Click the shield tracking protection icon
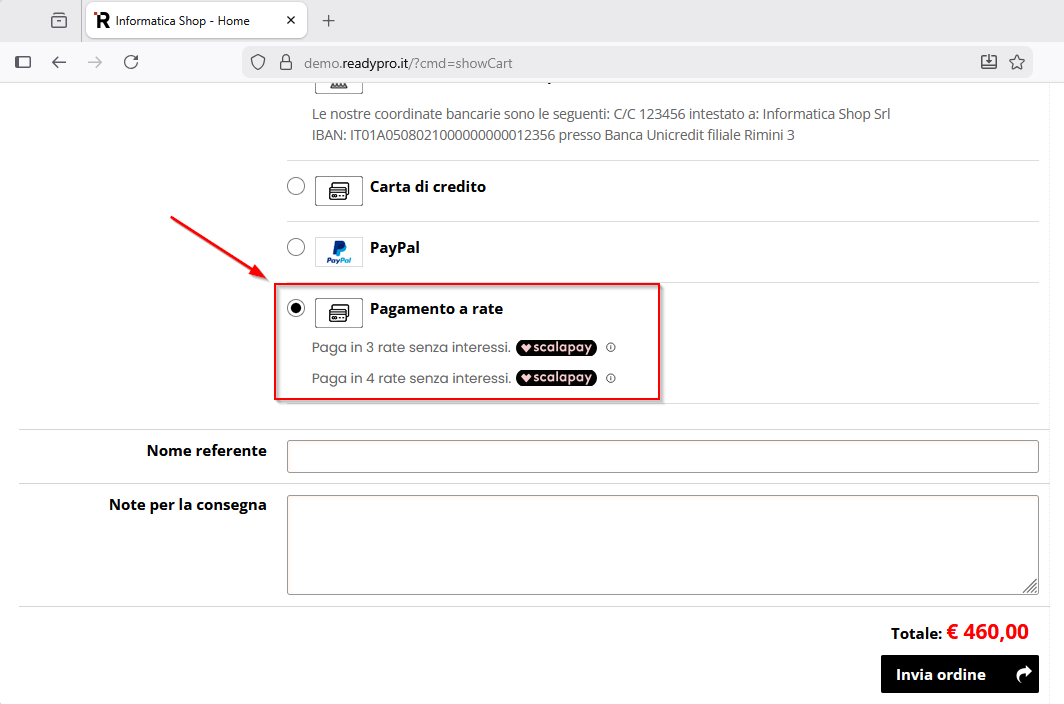The width and height of the screenshot is (1064, 704). (x=258, y=62)
